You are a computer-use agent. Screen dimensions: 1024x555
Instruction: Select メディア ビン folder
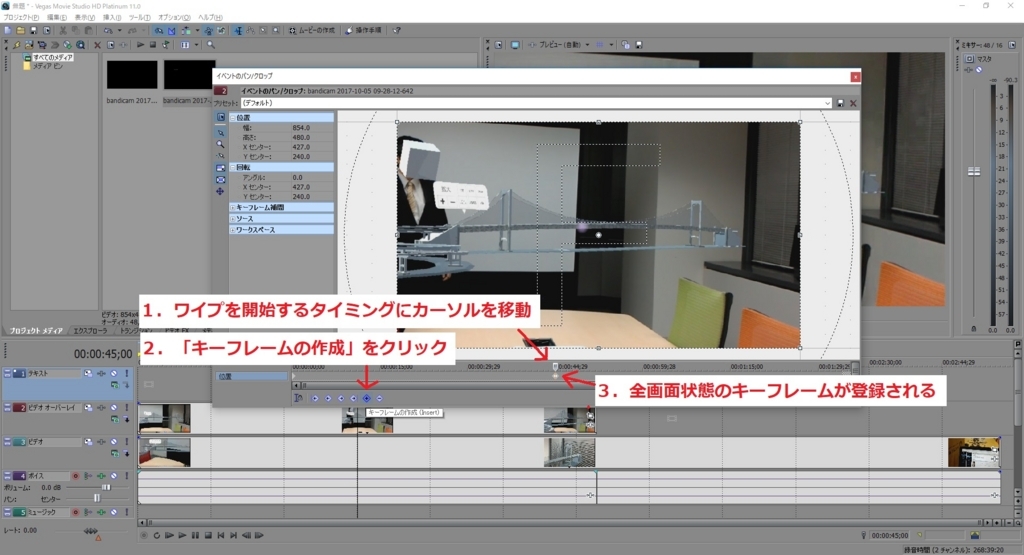pyautogui.click(x=47, y=66)
